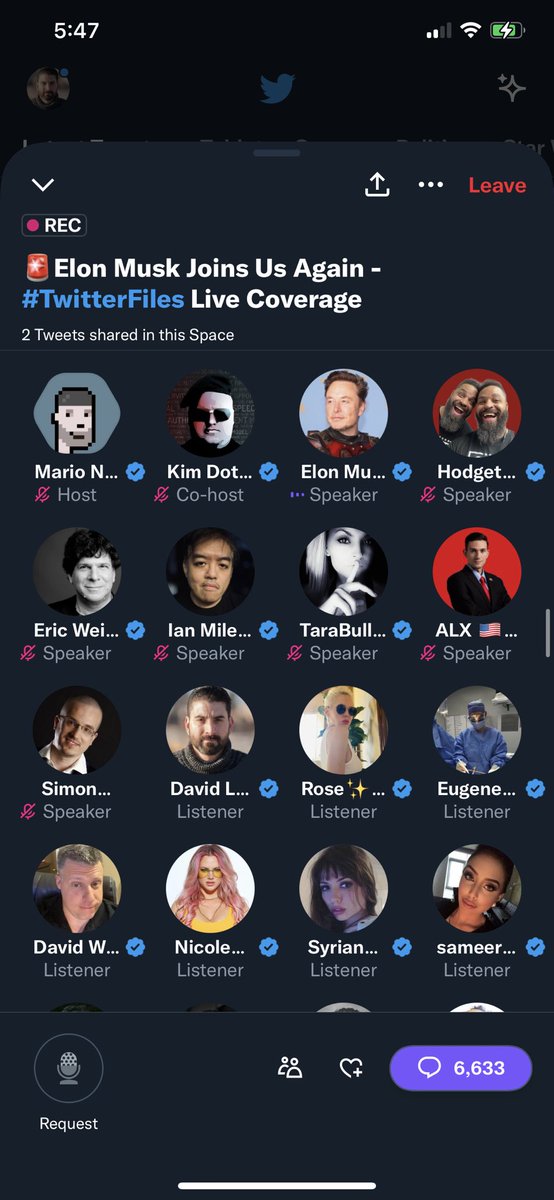Image resolution: width=554 pixels, height=1200 pixels.
Task: Open the 6,633 comments button
Action: point(461,1068)
